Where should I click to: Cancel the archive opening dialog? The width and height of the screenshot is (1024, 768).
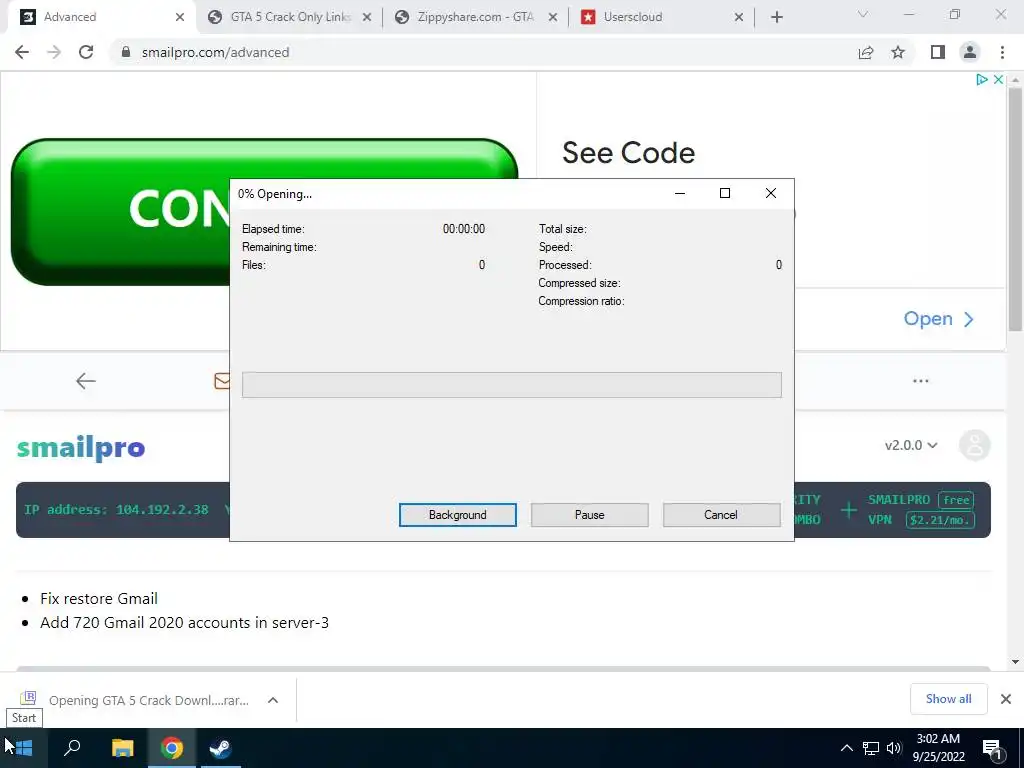721,515
